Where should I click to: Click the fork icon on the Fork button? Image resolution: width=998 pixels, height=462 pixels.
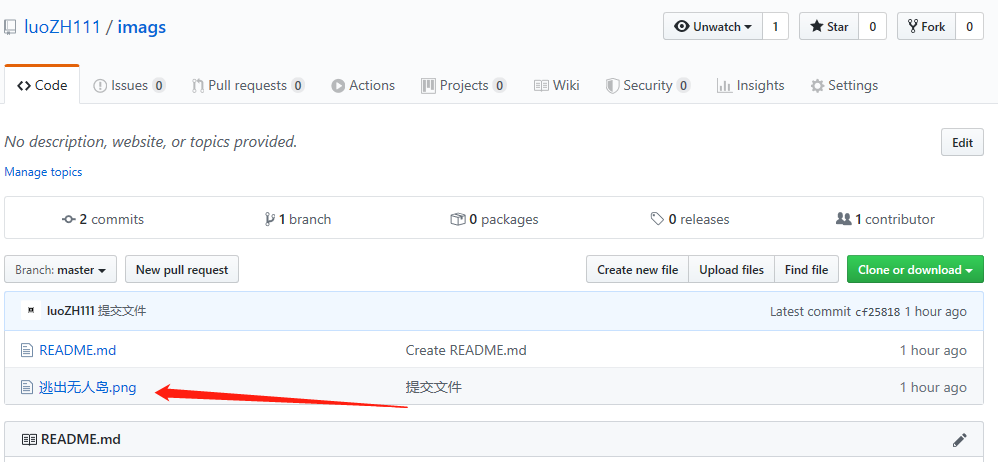(x=913, y=27)
